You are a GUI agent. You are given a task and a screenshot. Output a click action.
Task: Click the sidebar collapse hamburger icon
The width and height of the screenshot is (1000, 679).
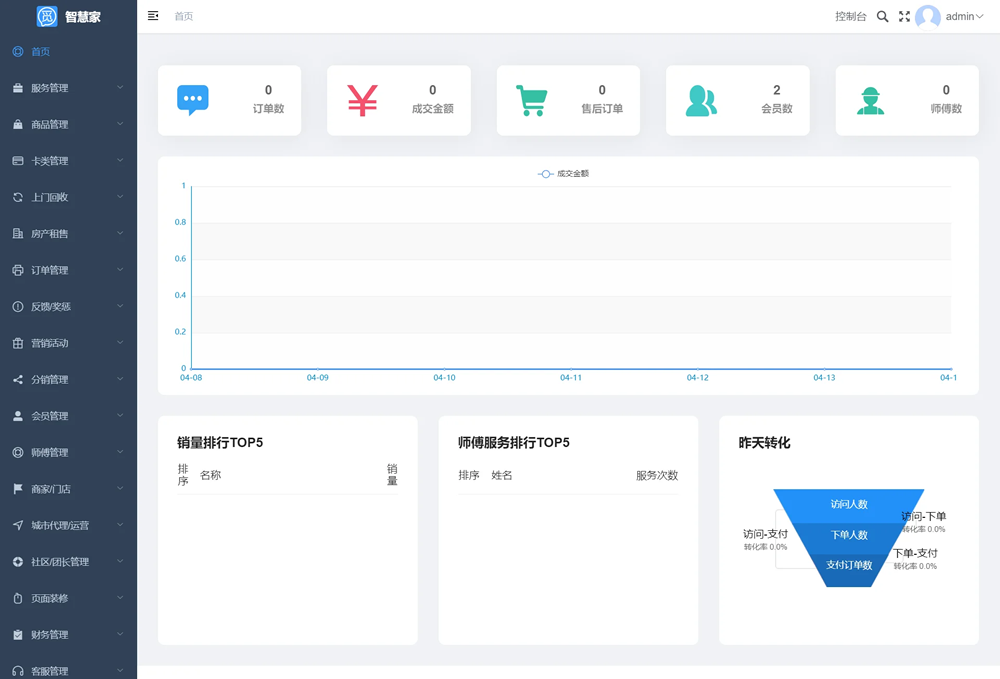point(153,16)
